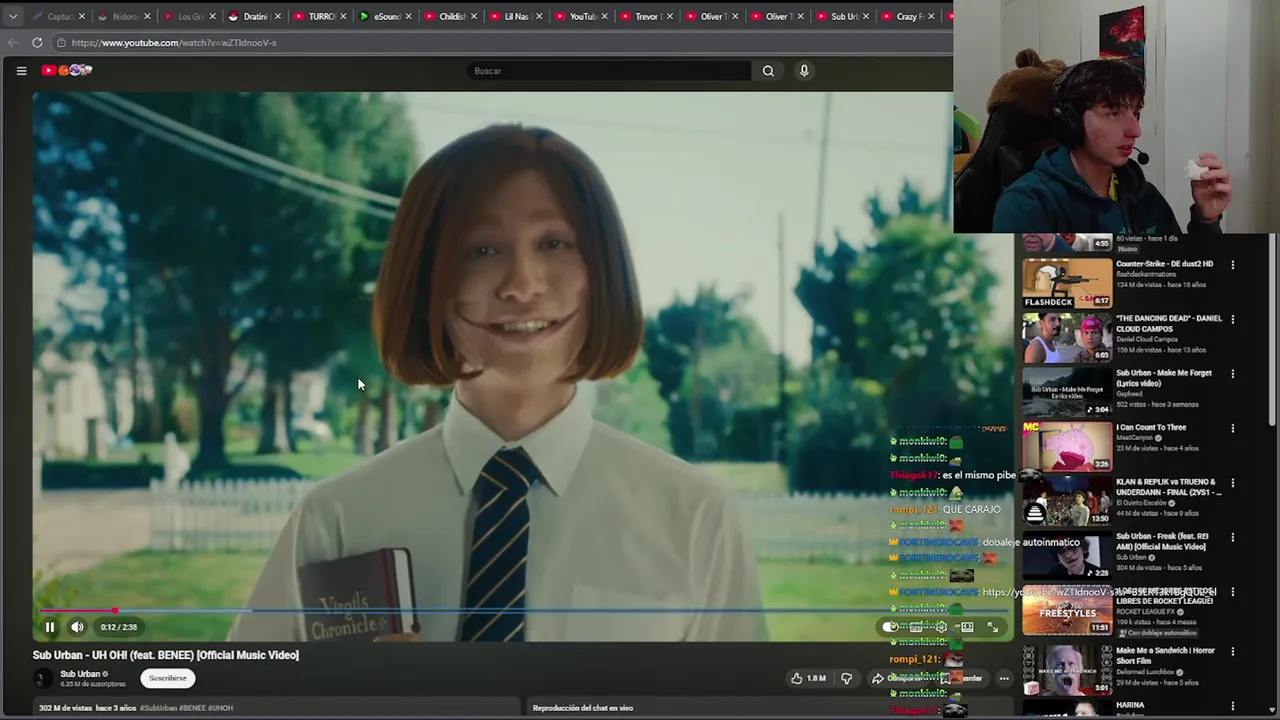Close the Los Gr browser tab
This screenshot has width=1280, height=720.
pyautogui.click(x=212, y=16)
